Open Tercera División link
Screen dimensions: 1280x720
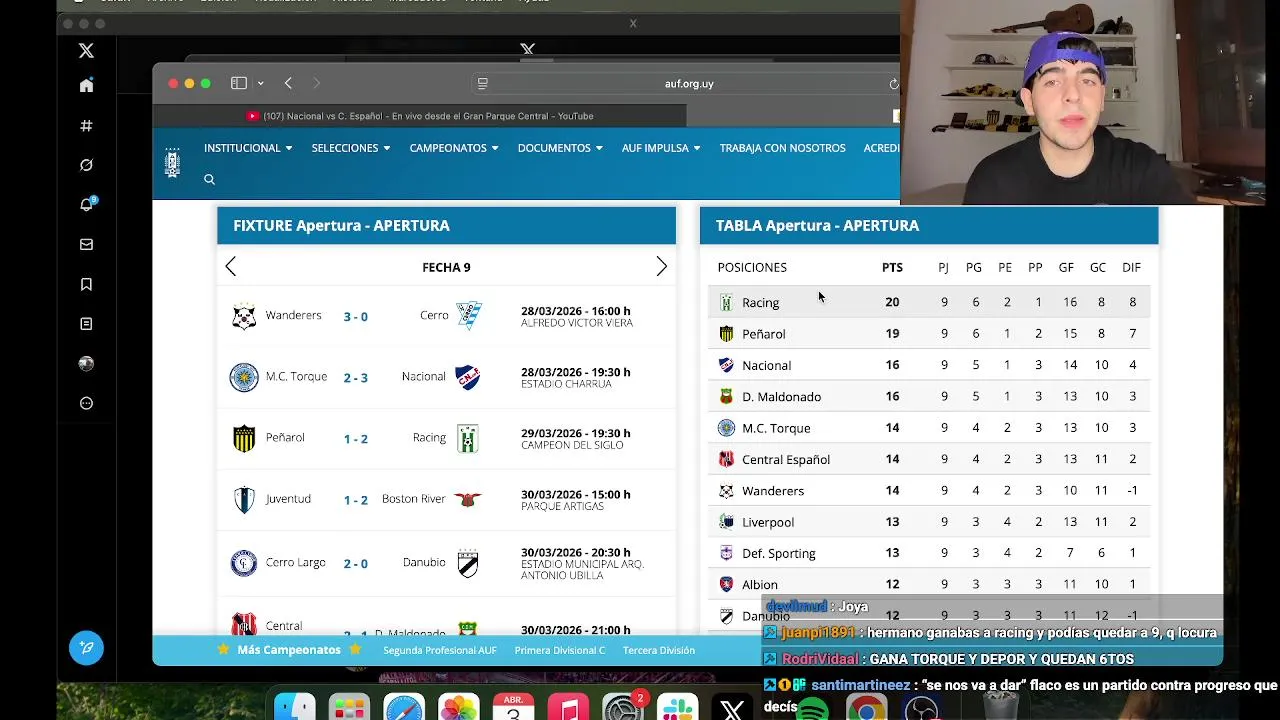click(658, 650)
